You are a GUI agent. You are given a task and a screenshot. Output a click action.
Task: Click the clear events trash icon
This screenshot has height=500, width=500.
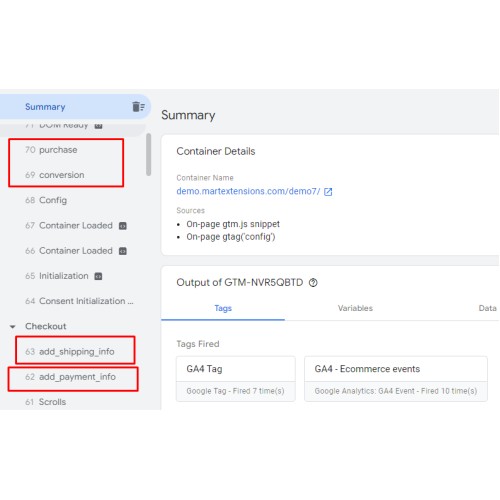138,107
